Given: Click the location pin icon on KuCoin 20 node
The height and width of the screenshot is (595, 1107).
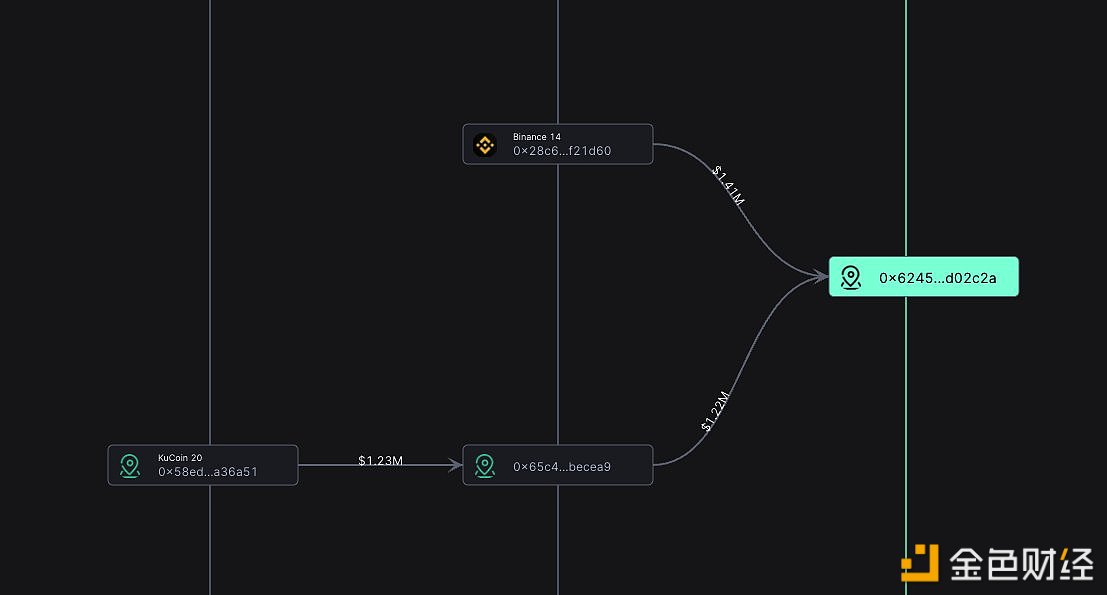Looking at the screenshot, I should (x=130, y=466).
